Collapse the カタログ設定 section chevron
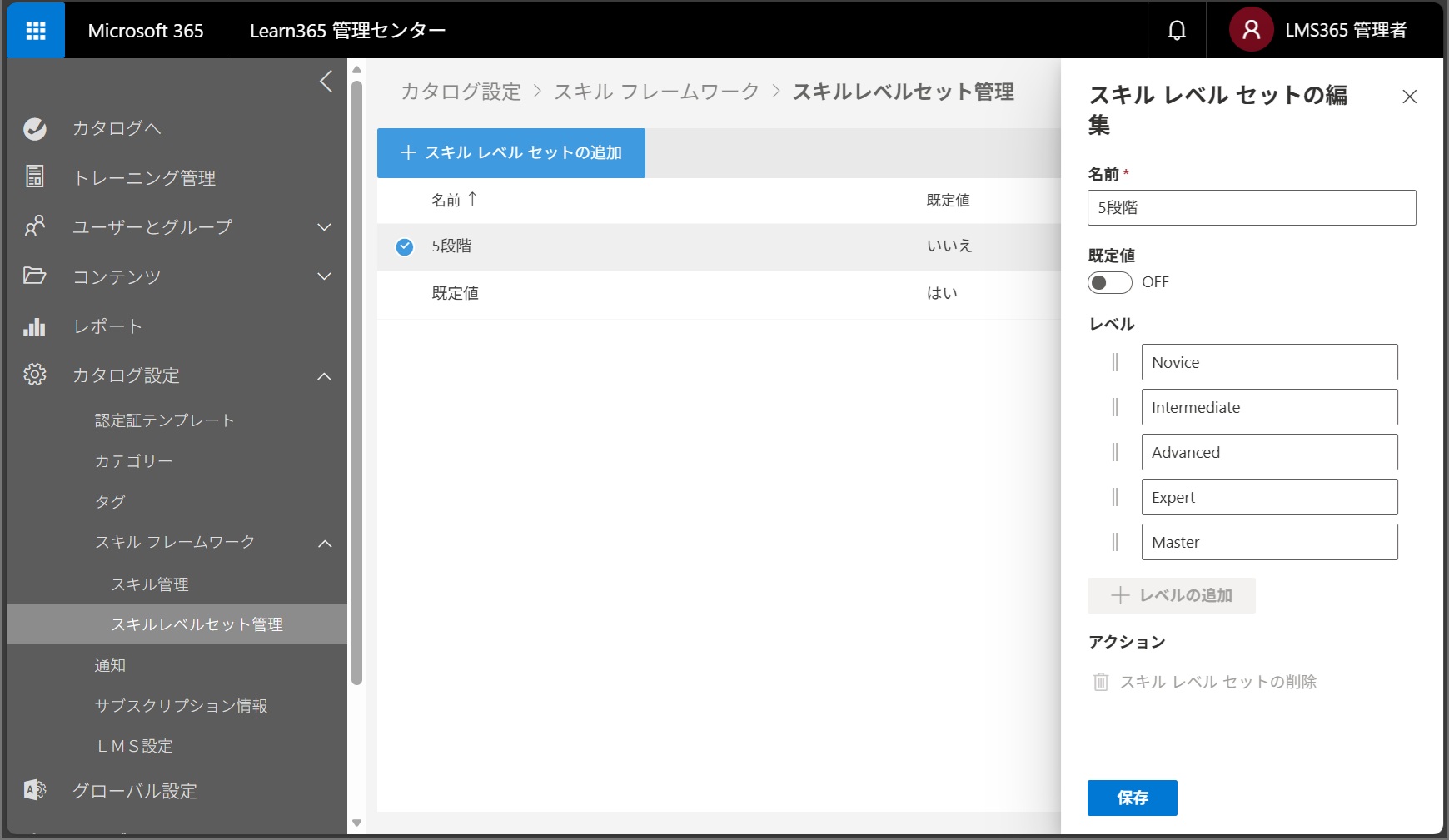This screenshot has height=840, width=1449. (x=325, y=376)
